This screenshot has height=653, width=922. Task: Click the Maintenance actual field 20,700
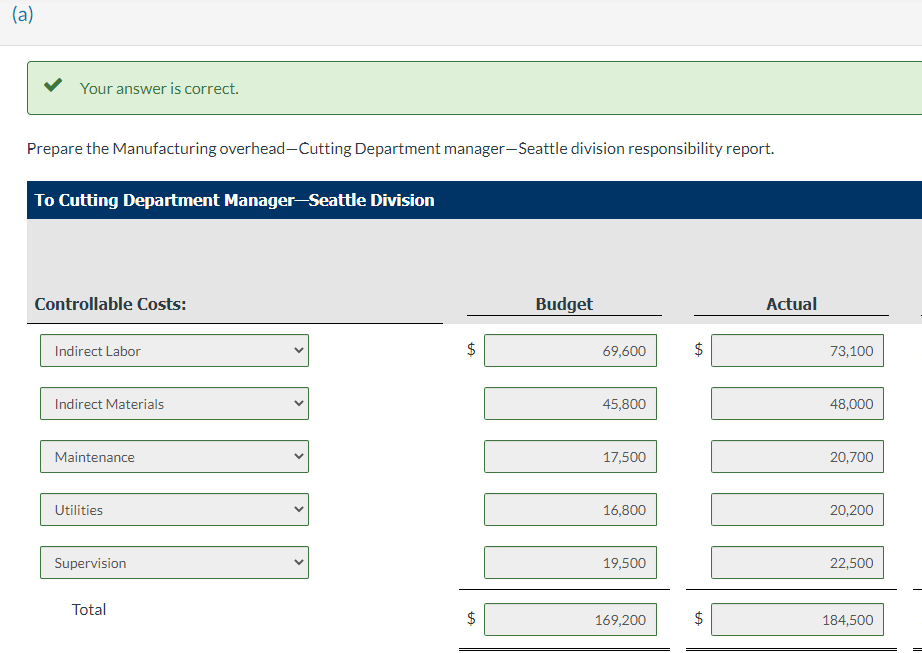(x=797, y=456)
